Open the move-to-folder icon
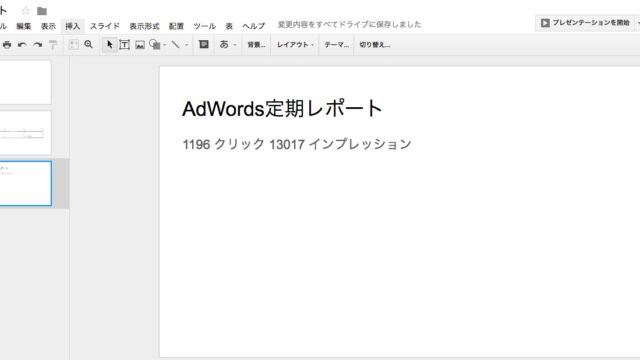The height and width of the screenshot is (360, 640). point(42,11)
